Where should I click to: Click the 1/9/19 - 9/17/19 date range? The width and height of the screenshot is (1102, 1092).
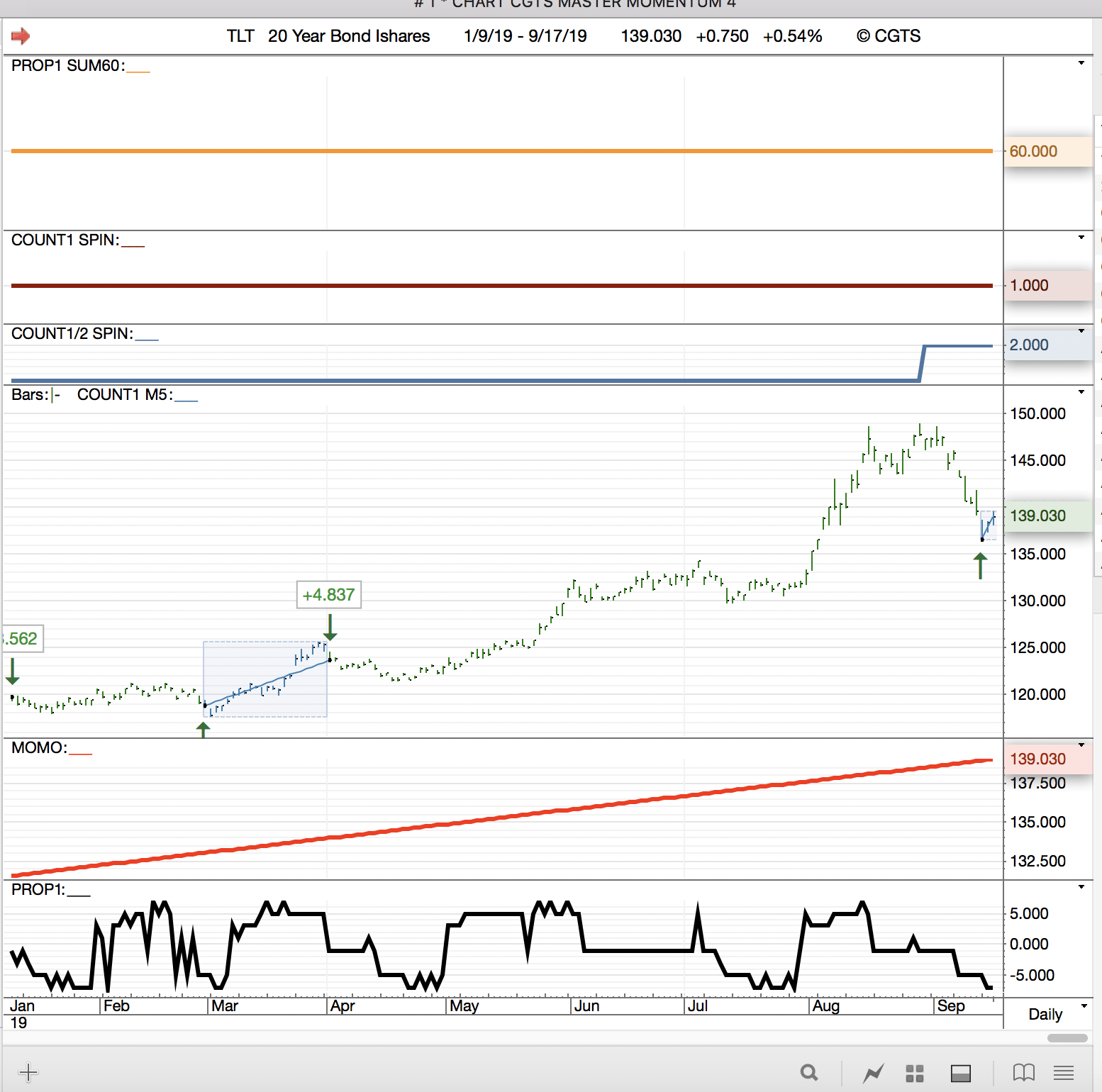coord(525,36)
